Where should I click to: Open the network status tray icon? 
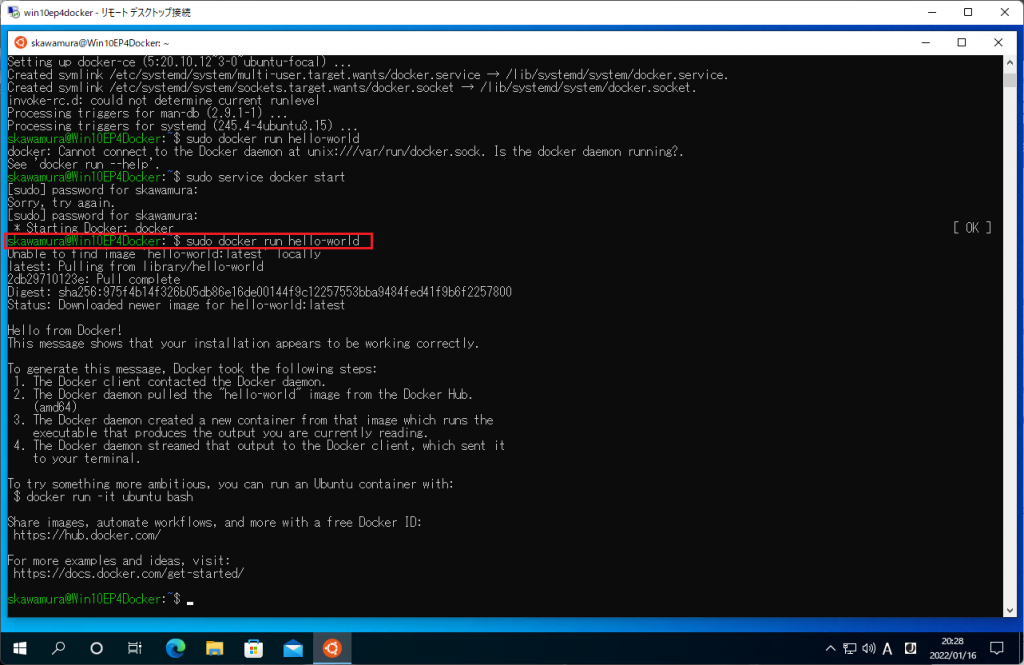click(x=849, y=648)
